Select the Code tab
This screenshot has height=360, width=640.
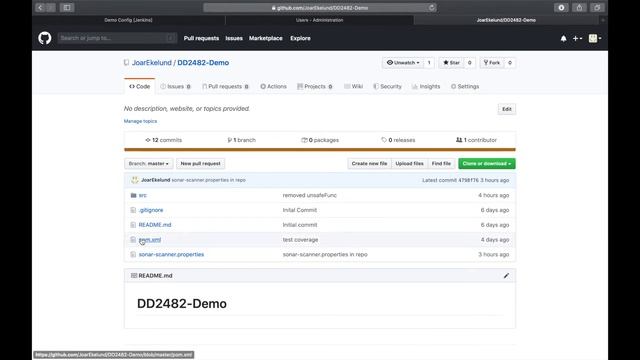click(x=140, y=87)
